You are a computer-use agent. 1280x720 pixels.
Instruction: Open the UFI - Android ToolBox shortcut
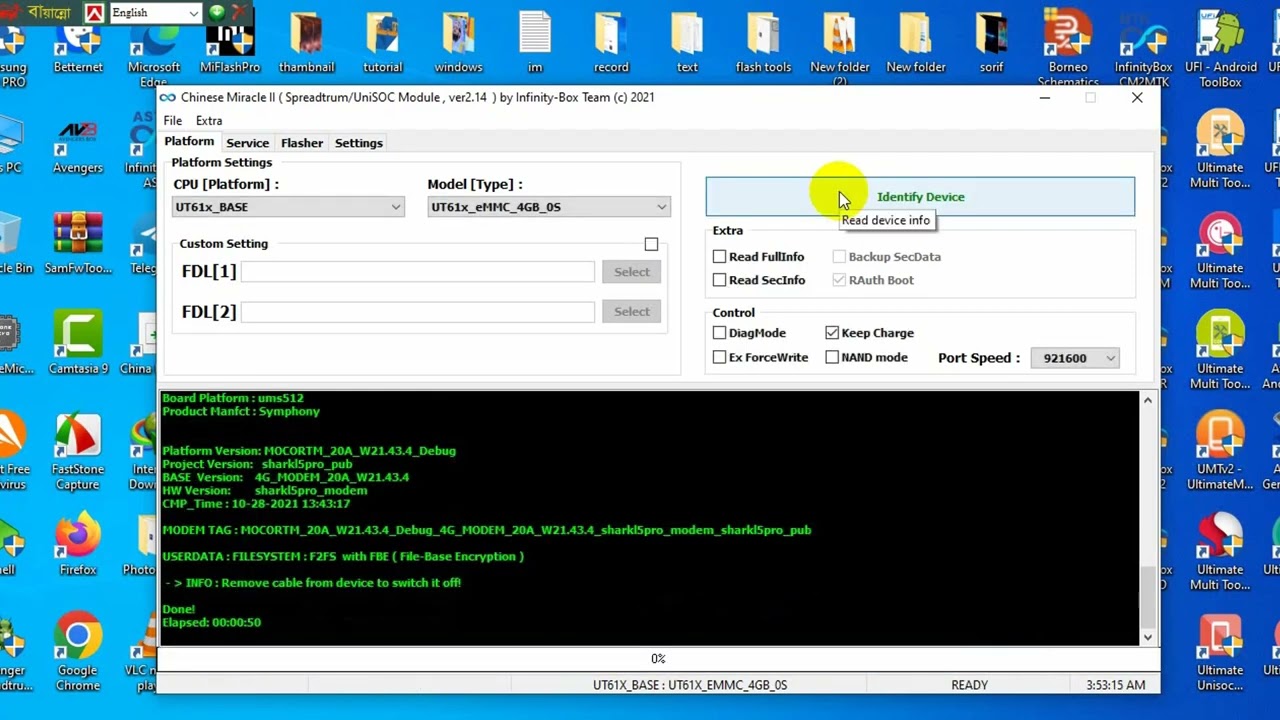pyautogui.click(x=1220, y=48)
